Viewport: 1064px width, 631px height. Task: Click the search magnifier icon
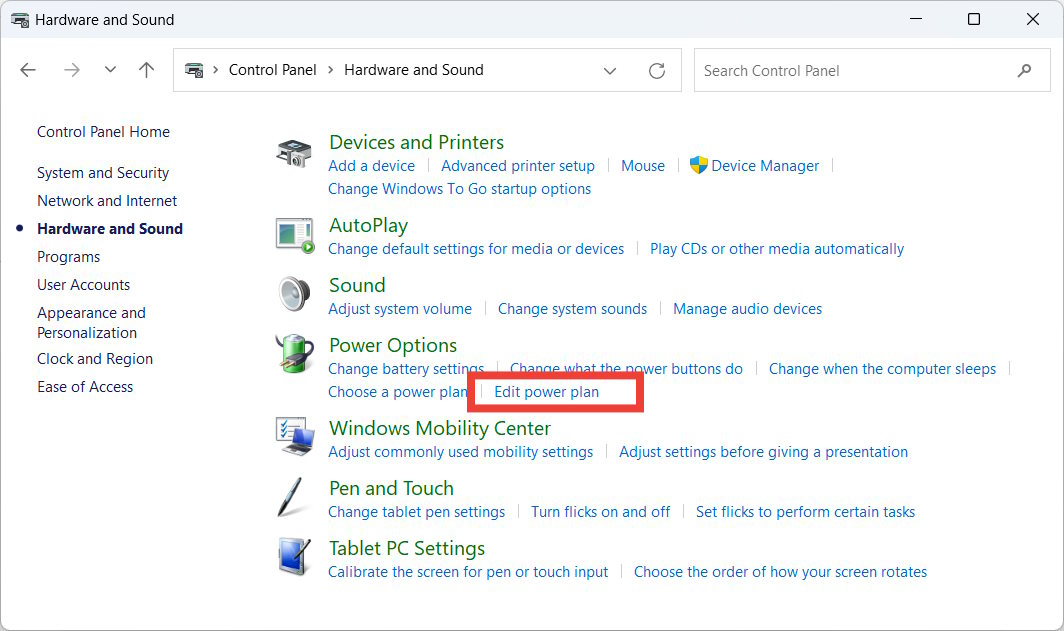1024,70
